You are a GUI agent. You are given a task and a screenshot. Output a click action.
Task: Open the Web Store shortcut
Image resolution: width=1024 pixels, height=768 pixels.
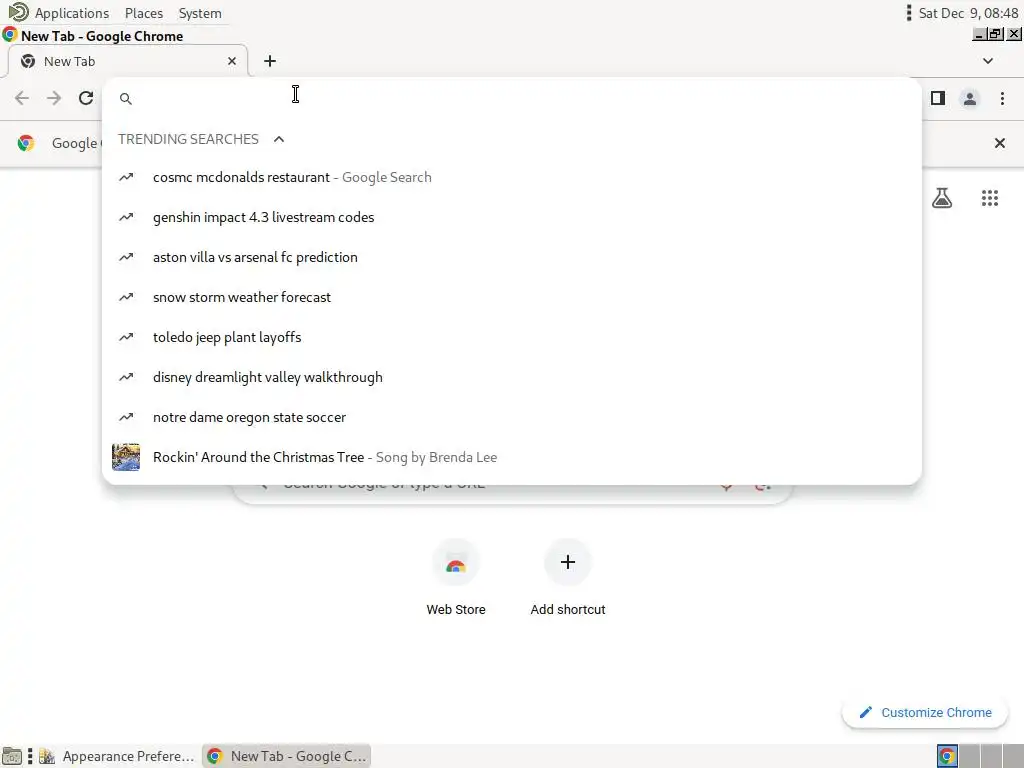coord(456,577)
